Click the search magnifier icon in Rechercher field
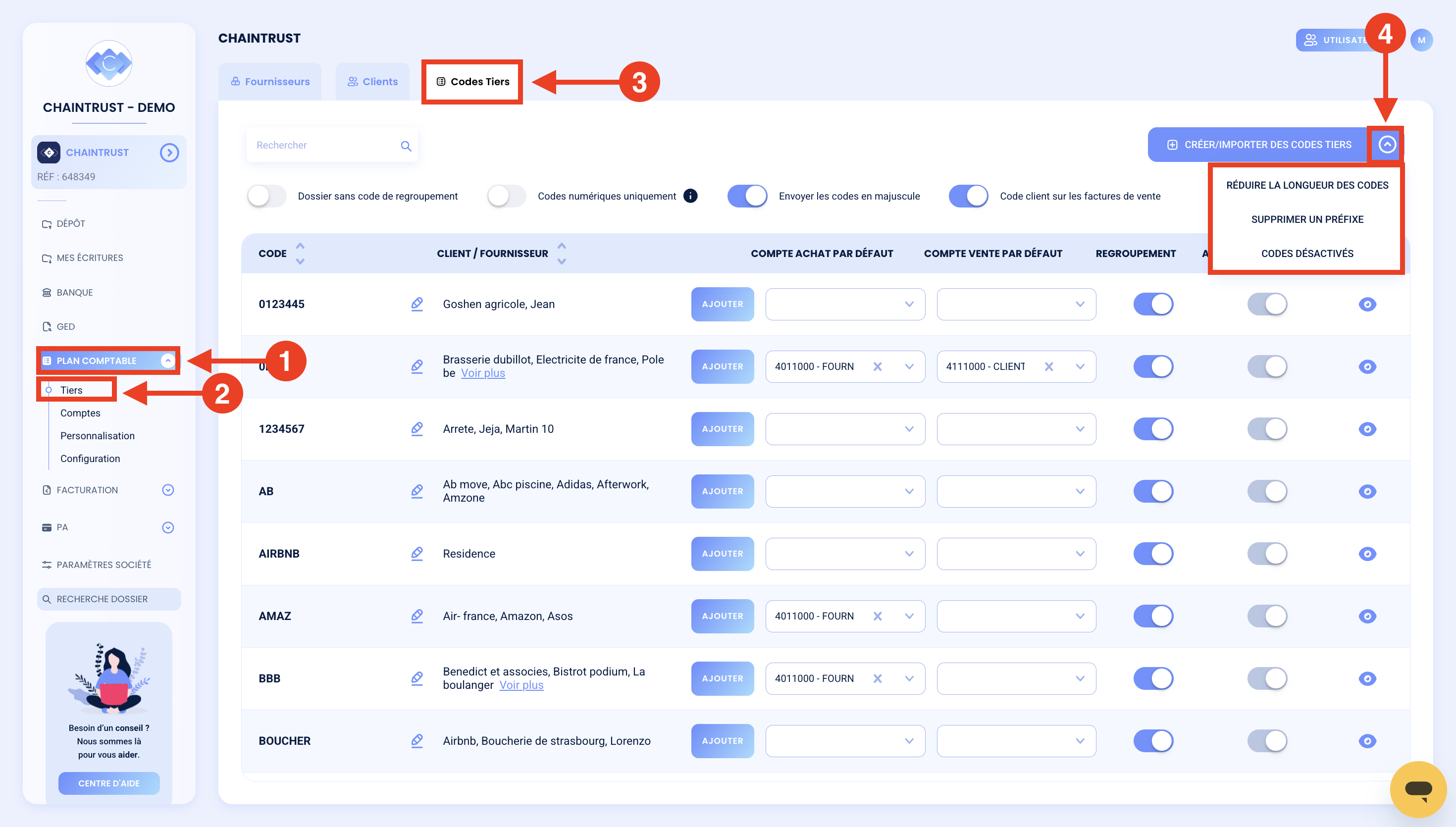This screenshot has height=827, width=1456. tap(406, 146)
